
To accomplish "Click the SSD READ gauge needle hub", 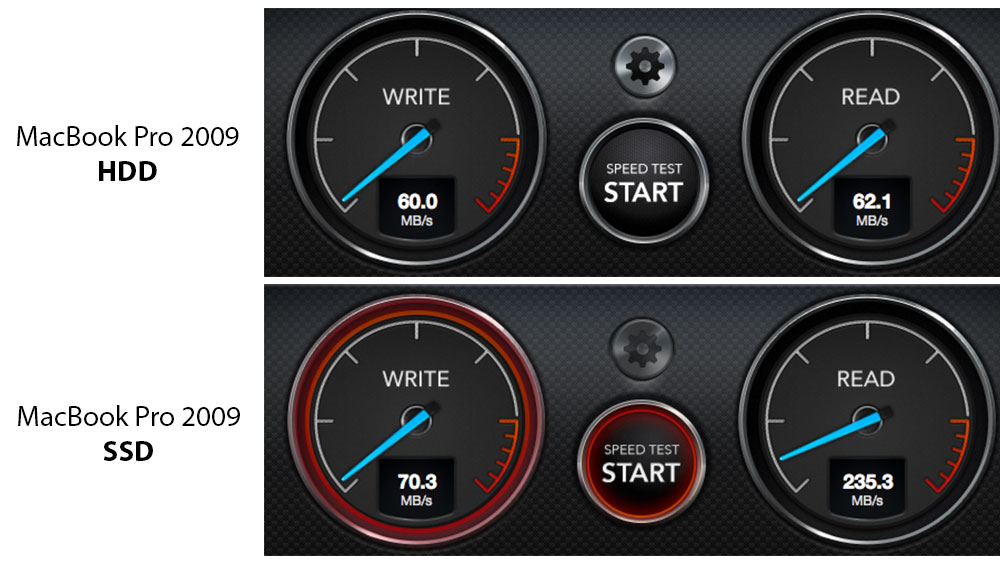I will pos(868,419).
